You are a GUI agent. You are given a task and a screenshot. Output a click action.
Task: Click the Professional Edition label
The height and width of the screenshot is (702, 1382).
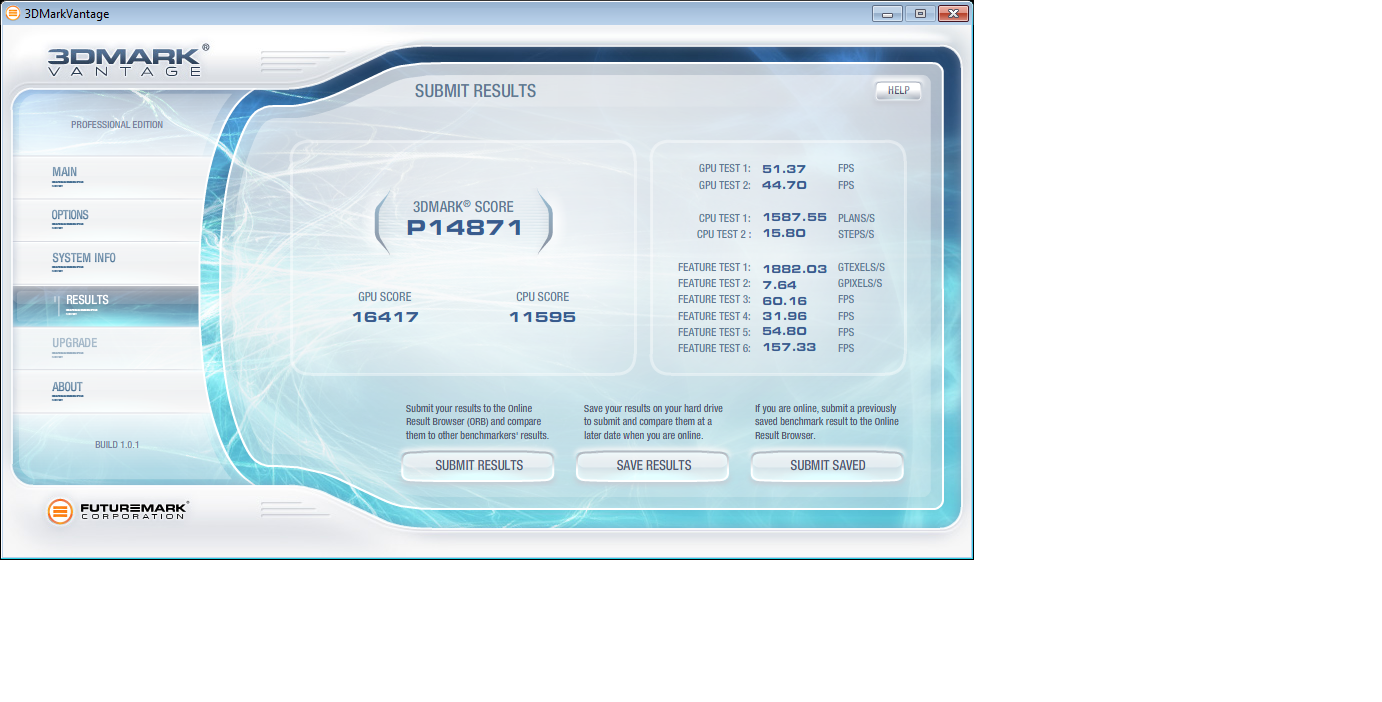(117, 125)
